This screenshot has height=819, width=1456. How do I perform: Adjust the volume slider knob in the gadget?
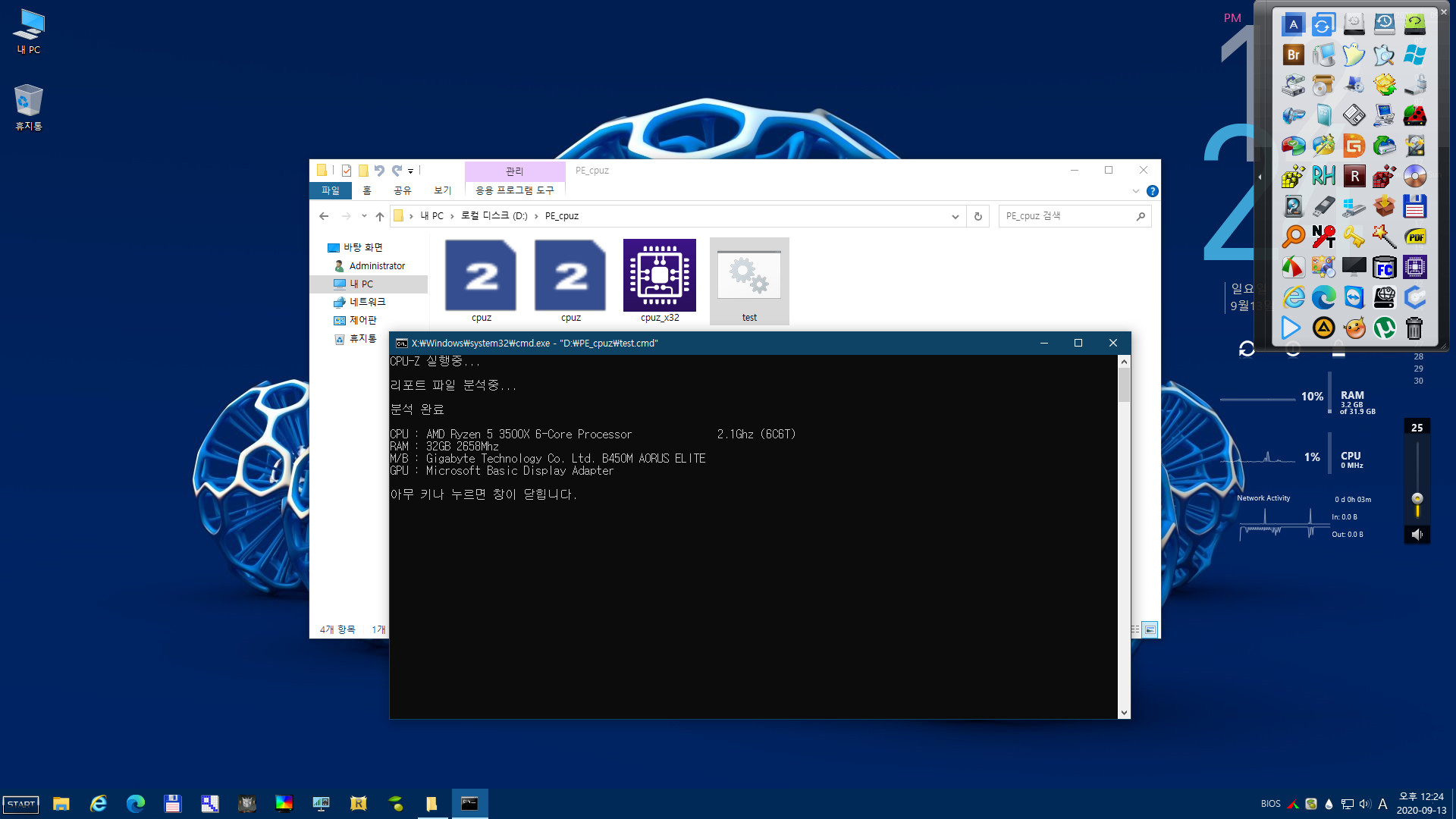point(1417,499)
